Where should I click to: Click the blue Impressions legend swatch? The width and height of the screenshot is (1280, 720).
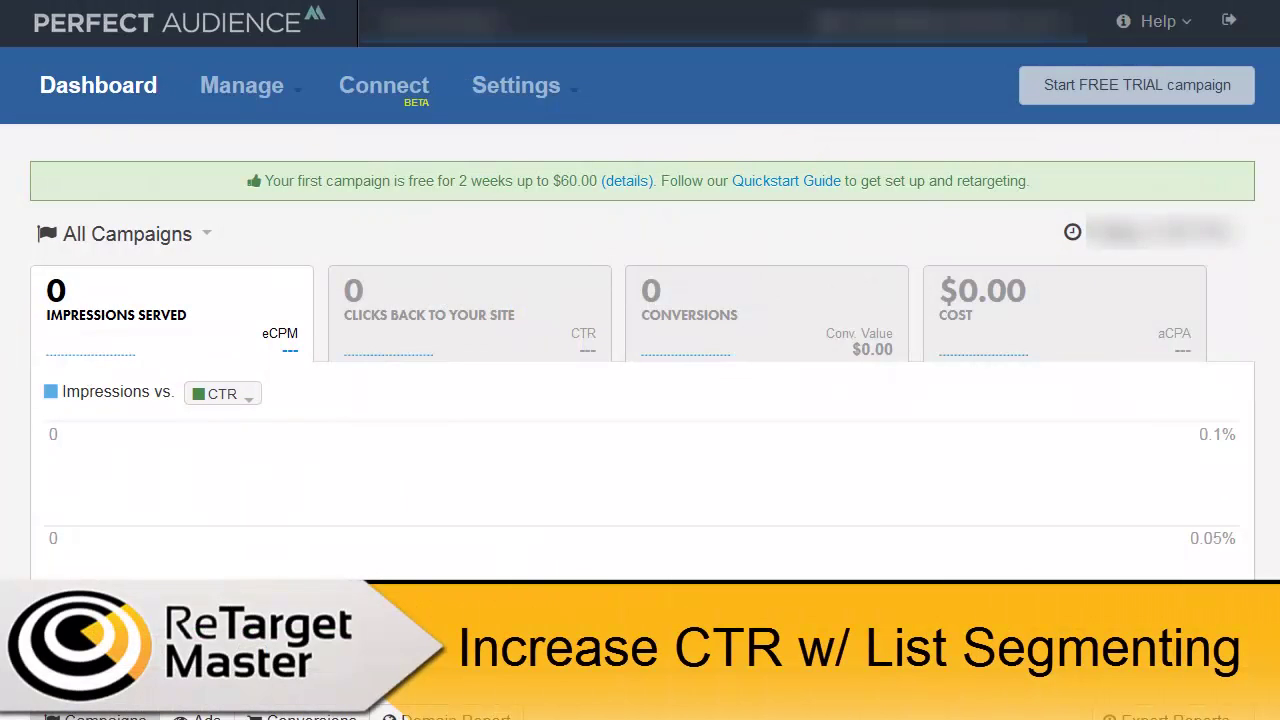[51, 392]
